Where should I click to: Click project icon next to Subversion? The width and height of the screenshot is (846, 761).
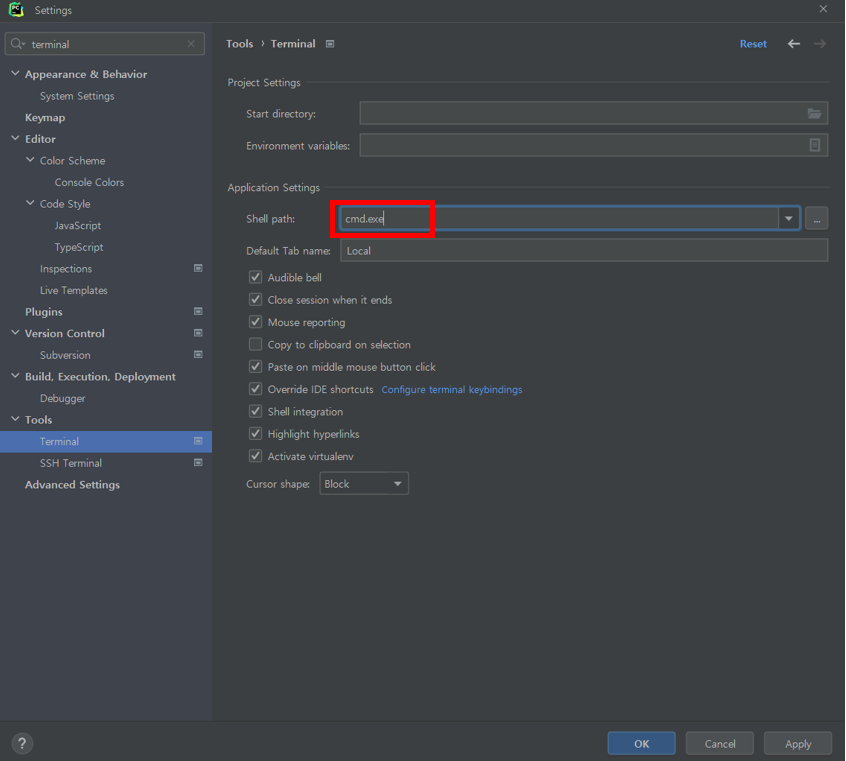tap(198, 355)
